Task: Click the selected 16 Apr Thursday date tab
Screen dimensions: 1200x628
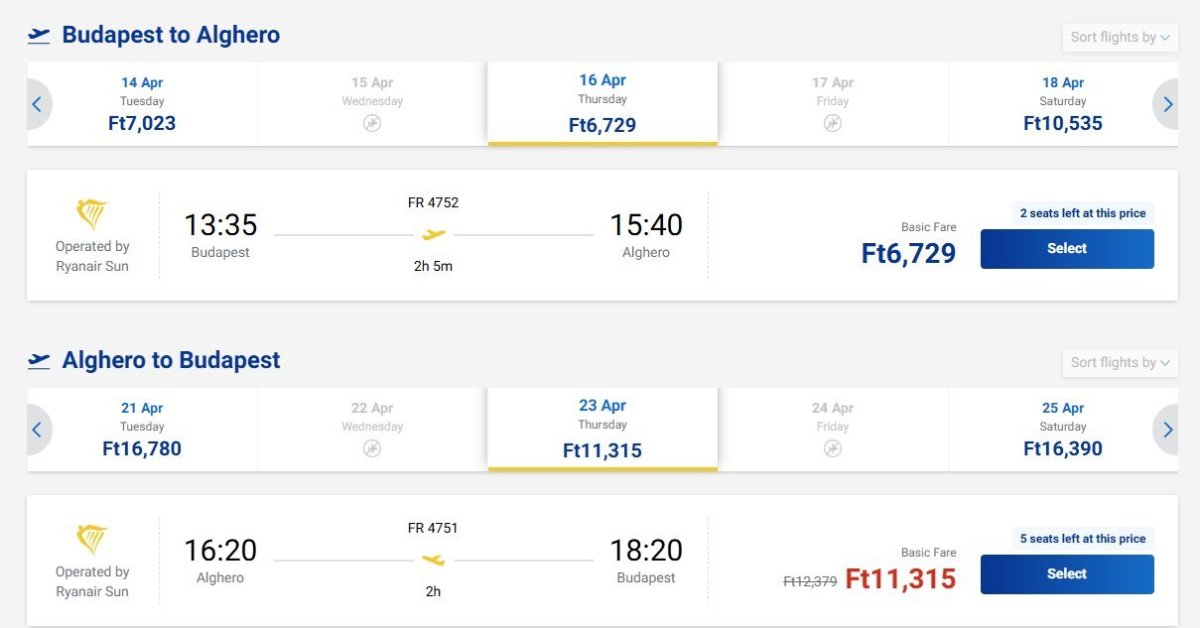Action: point(602,103)
